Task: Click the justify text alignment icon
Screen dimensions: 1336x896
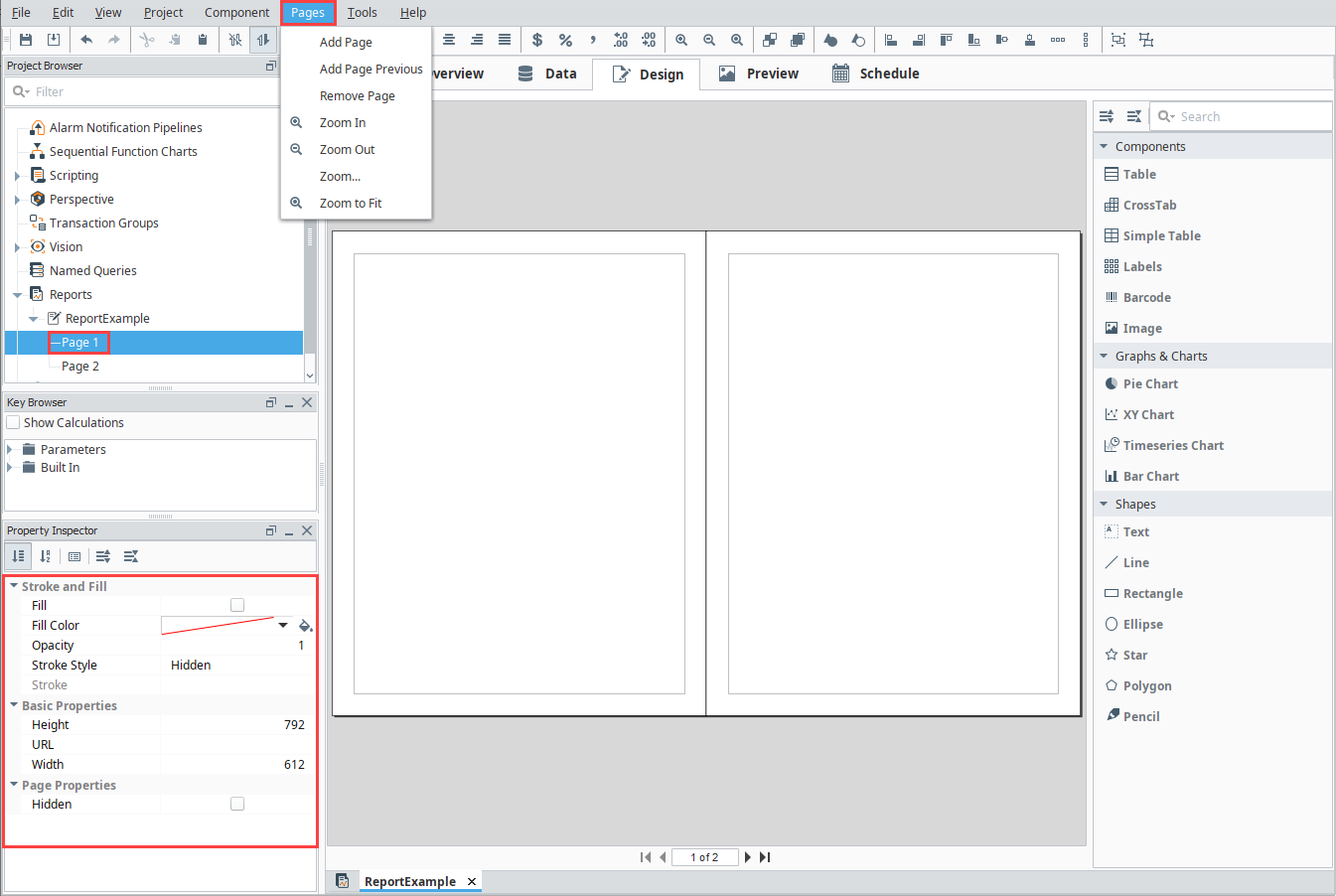Action: [505, 40]
